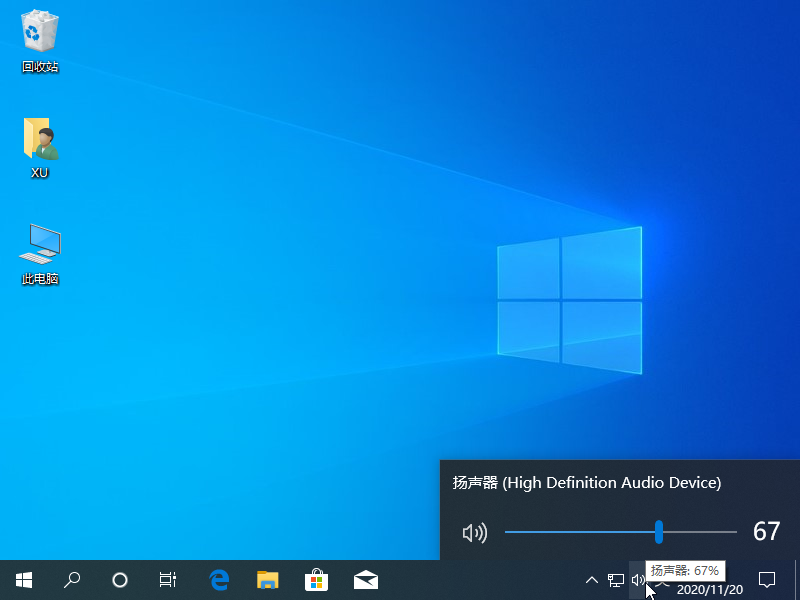Viewport: 800px width, 600px height.
Task: Open Cortana from the taskbar
Action: (120, 580)
